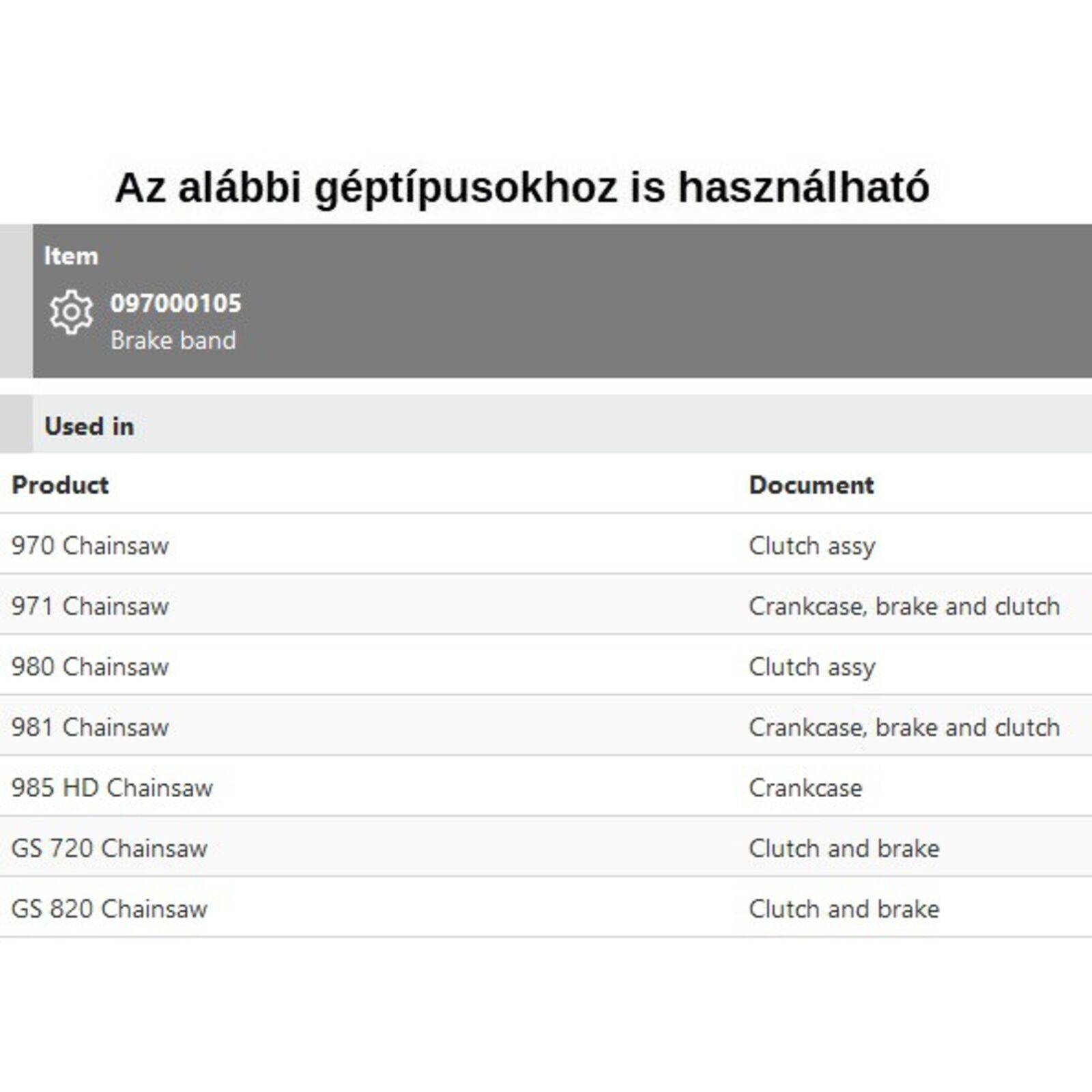Open the 985 HD Chainsaw product
The height and width of the screenshot is (1092, 1092).
(112, 788)
